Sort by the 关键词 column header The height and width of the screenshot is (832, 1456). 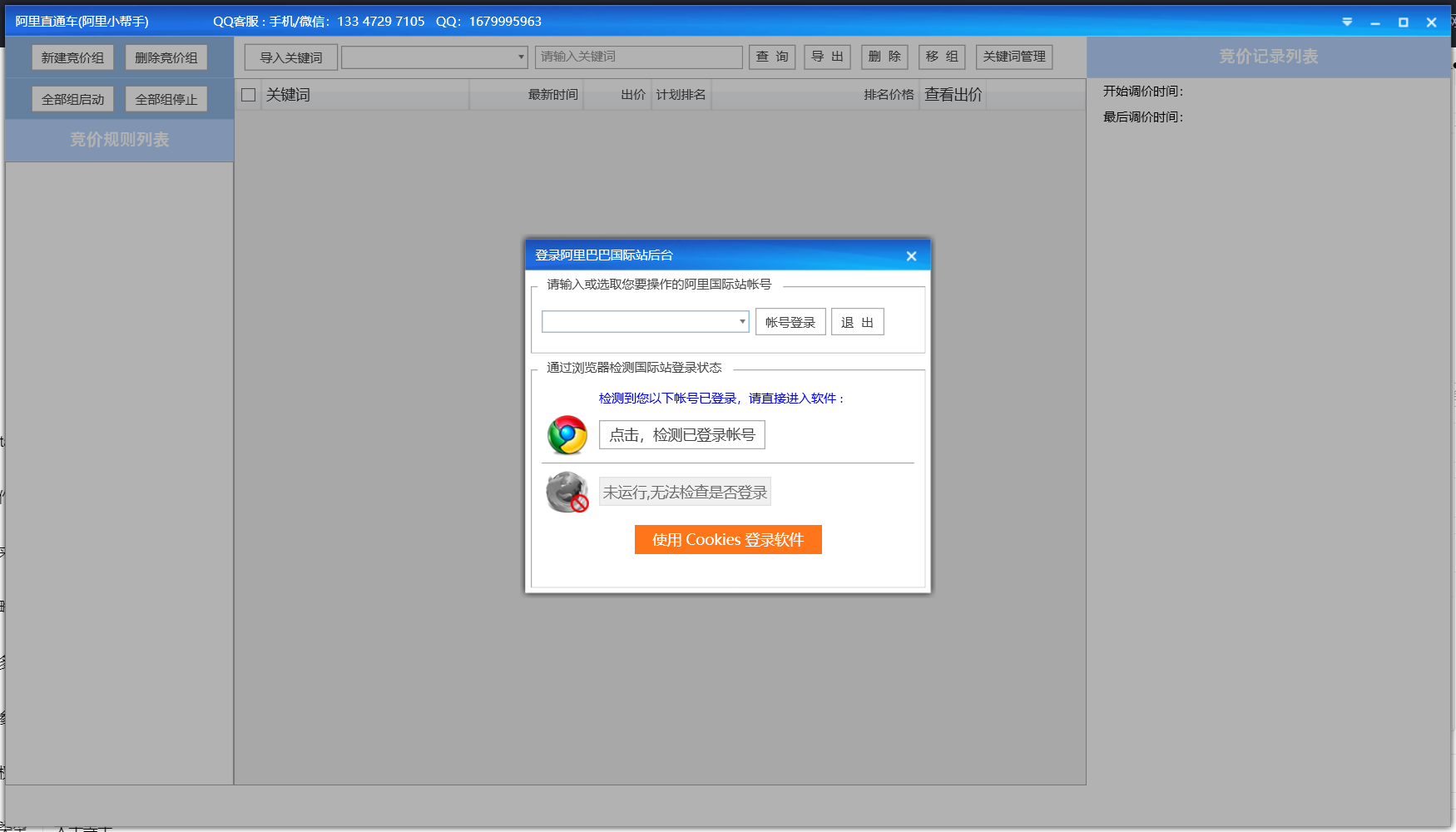(x=365, y=95)
